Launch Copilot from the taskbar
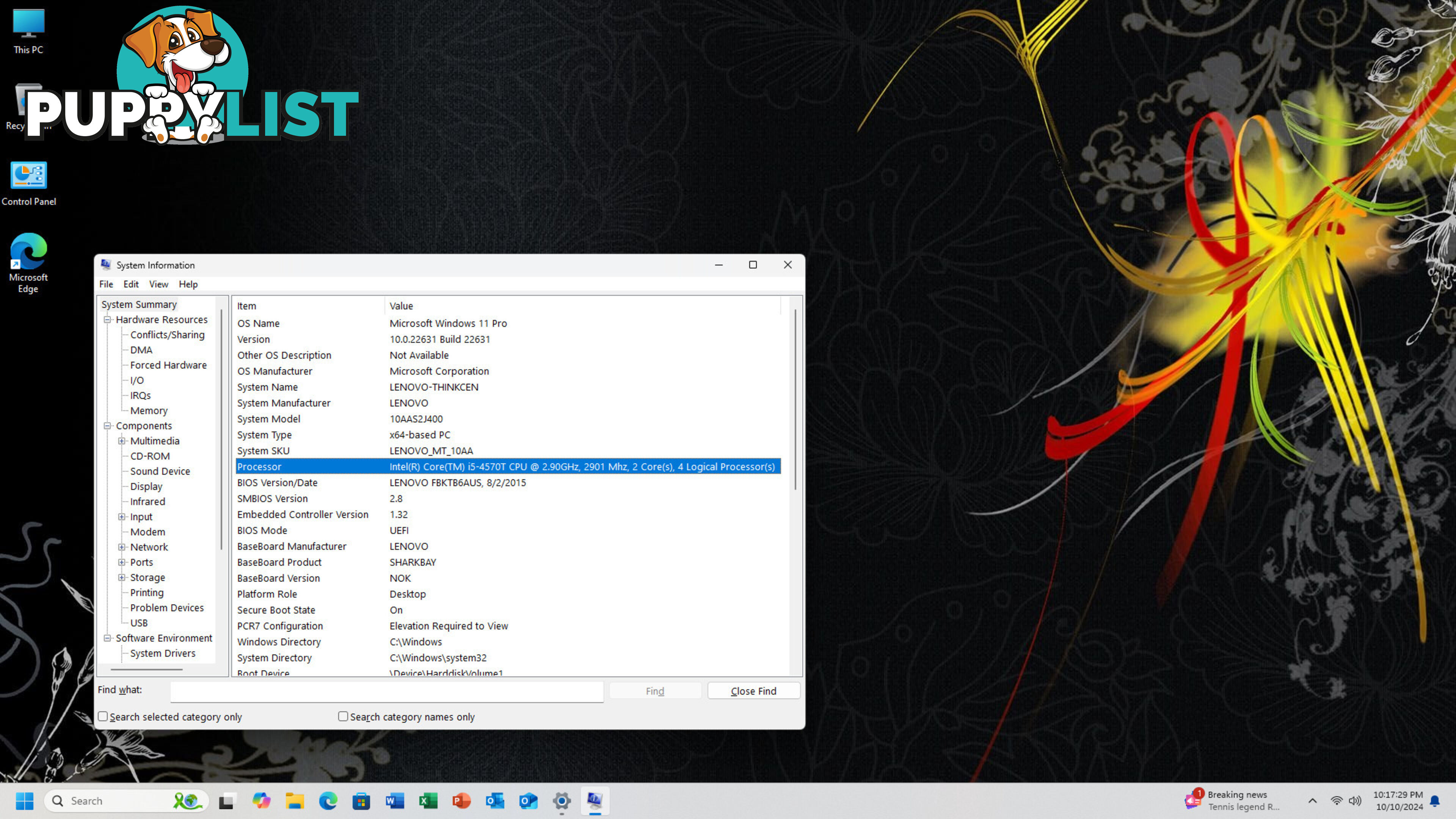This screenshot has height=819, width=1456. pos(261,800)
